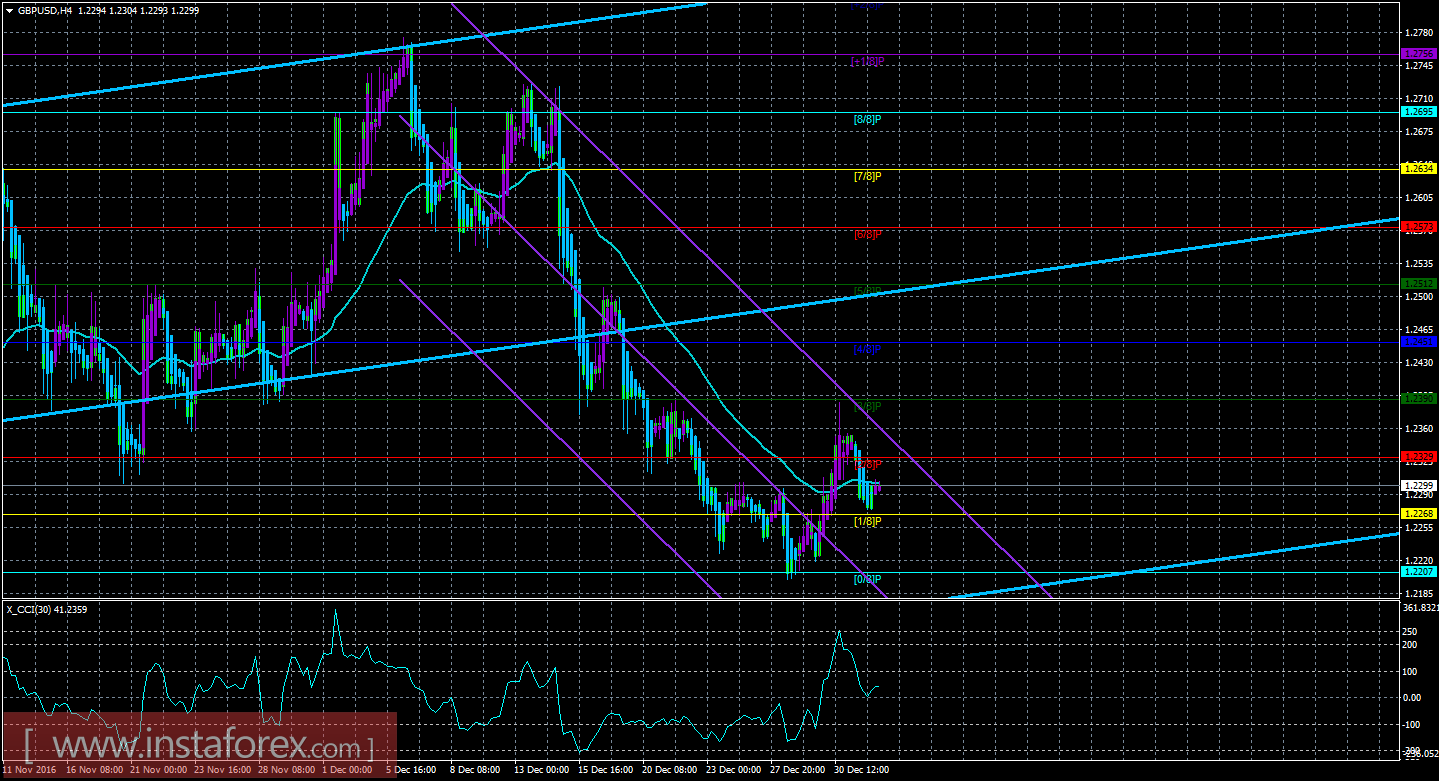Click the cyan 1.2695 price tag
The image size is (1439, 781).
click(x=1419, y=112)
